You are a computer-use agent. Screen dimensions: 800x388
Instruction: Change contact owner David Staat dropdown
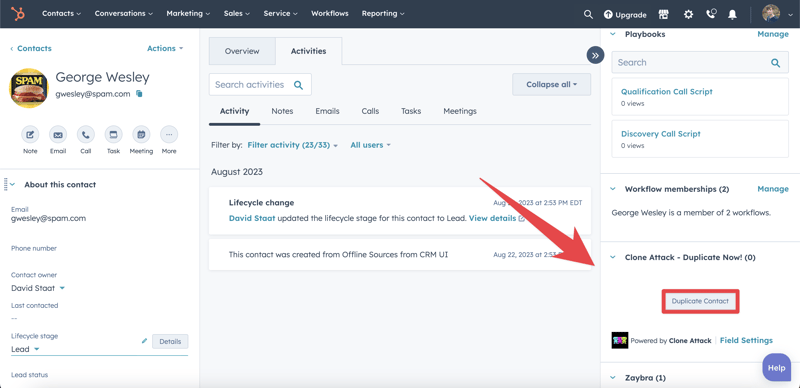point(38,288)
